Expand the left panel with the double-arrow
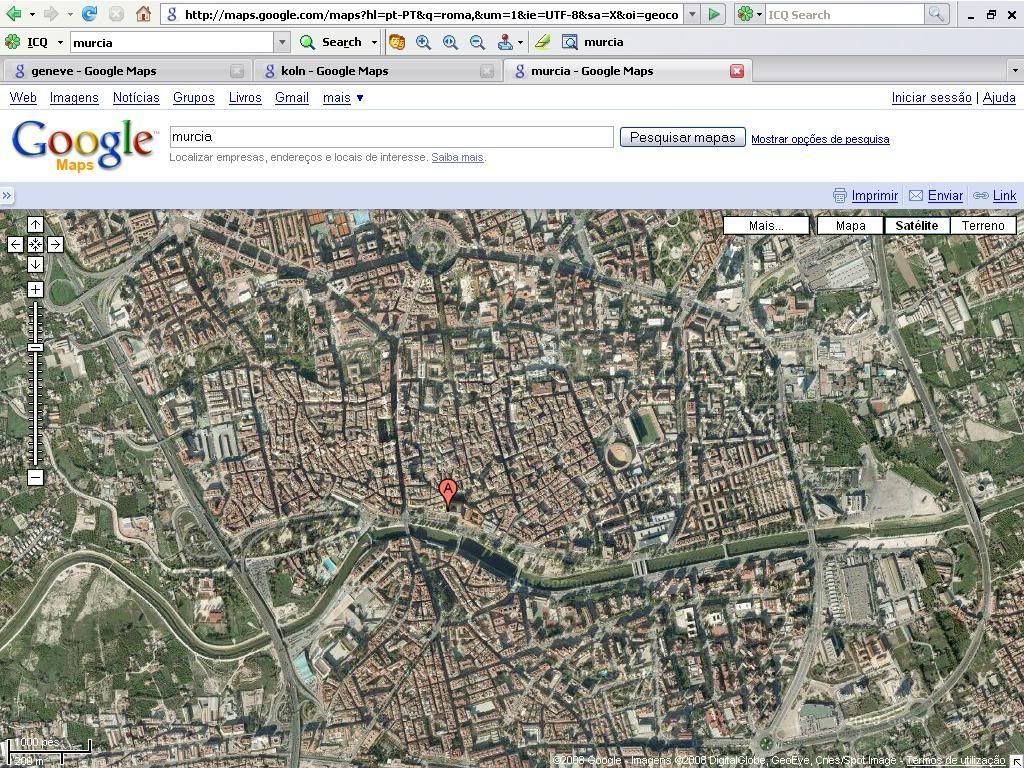 pyautogui.click(x=7, y=196)
